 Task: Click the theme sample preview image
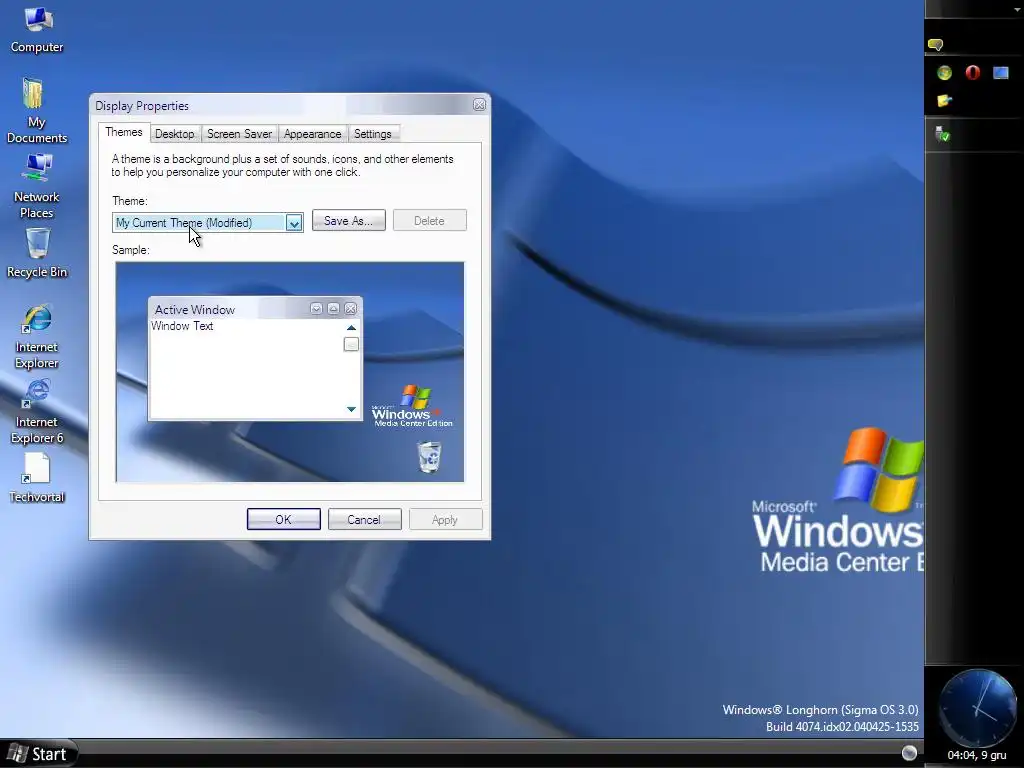tap(290, 372)
